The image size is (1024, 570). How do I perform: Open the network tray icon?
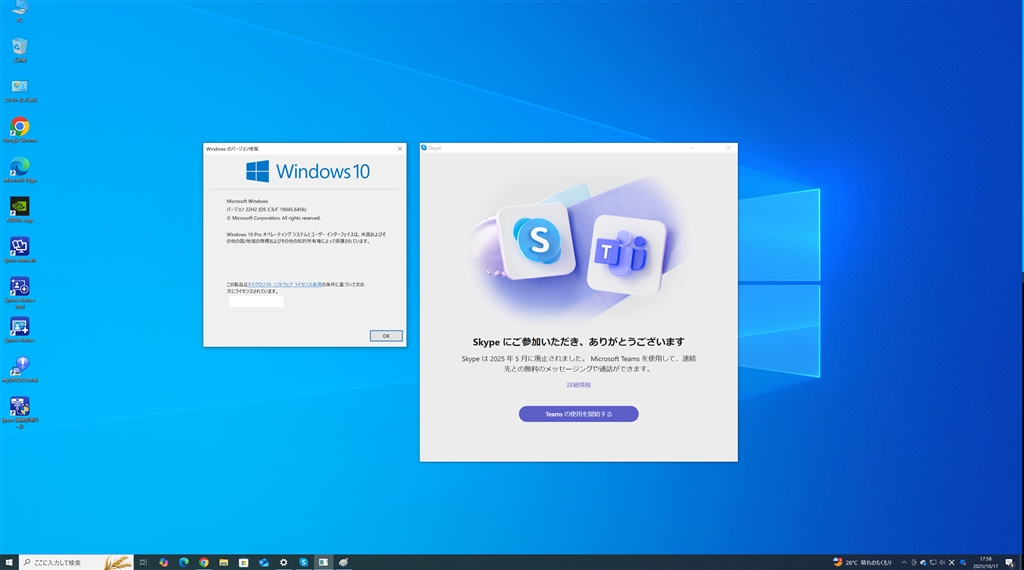(x=933, y=562)
